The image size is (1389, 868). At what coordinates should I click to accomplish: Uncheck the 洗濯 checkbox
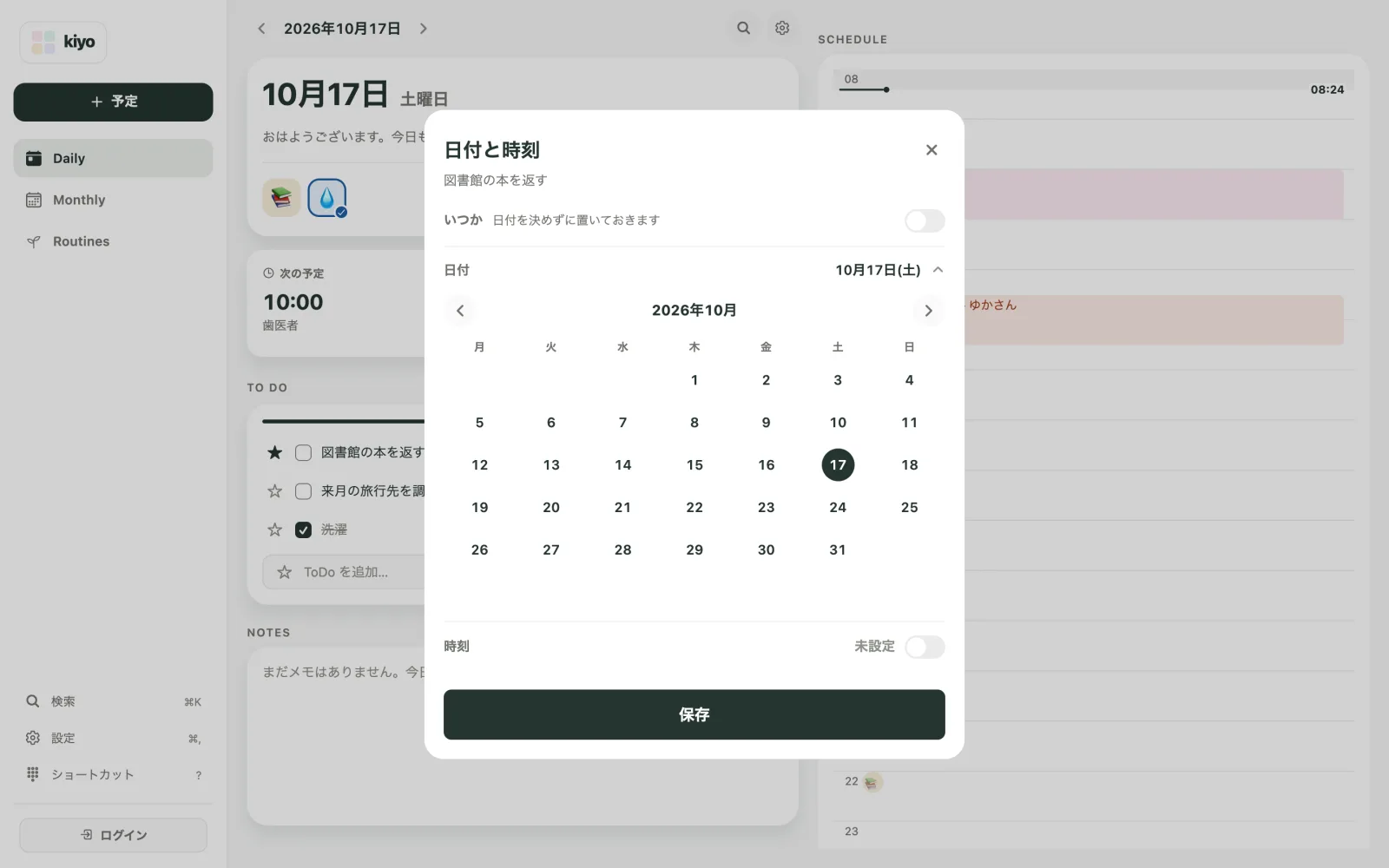pyautogui.click(x=303, y=529)
